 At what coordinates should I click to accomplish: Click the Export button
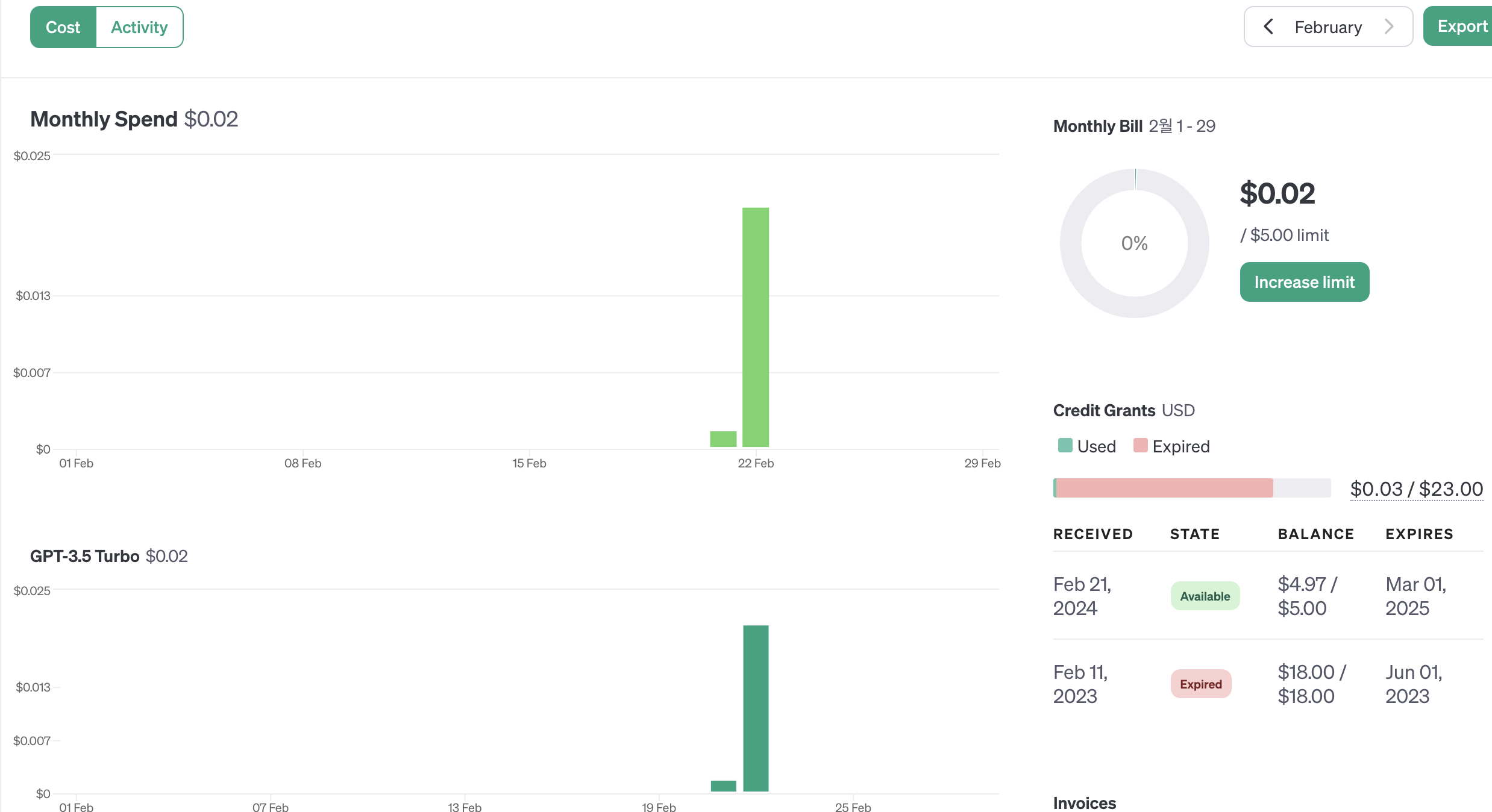point(1461,27)
